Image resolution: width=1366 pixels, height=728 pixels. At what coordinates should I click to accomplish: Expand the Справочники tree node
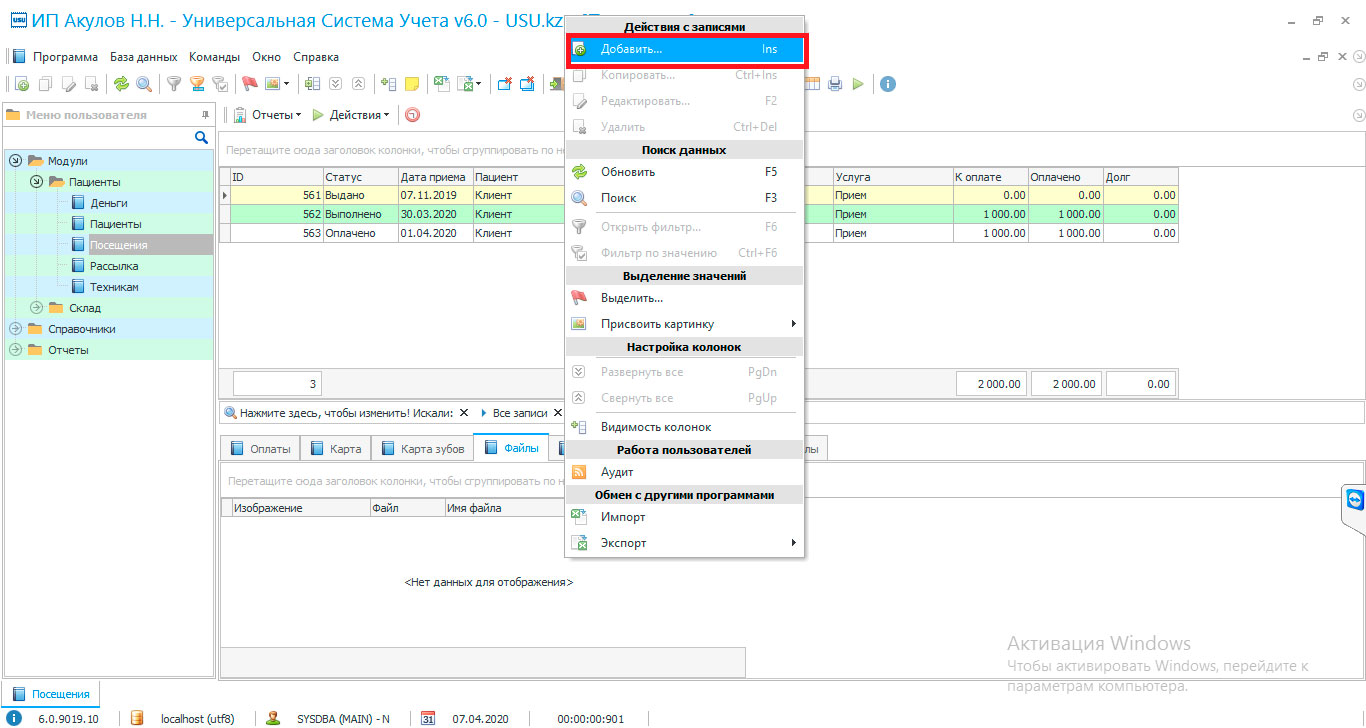pyautogui.click(x=15, y=329)
